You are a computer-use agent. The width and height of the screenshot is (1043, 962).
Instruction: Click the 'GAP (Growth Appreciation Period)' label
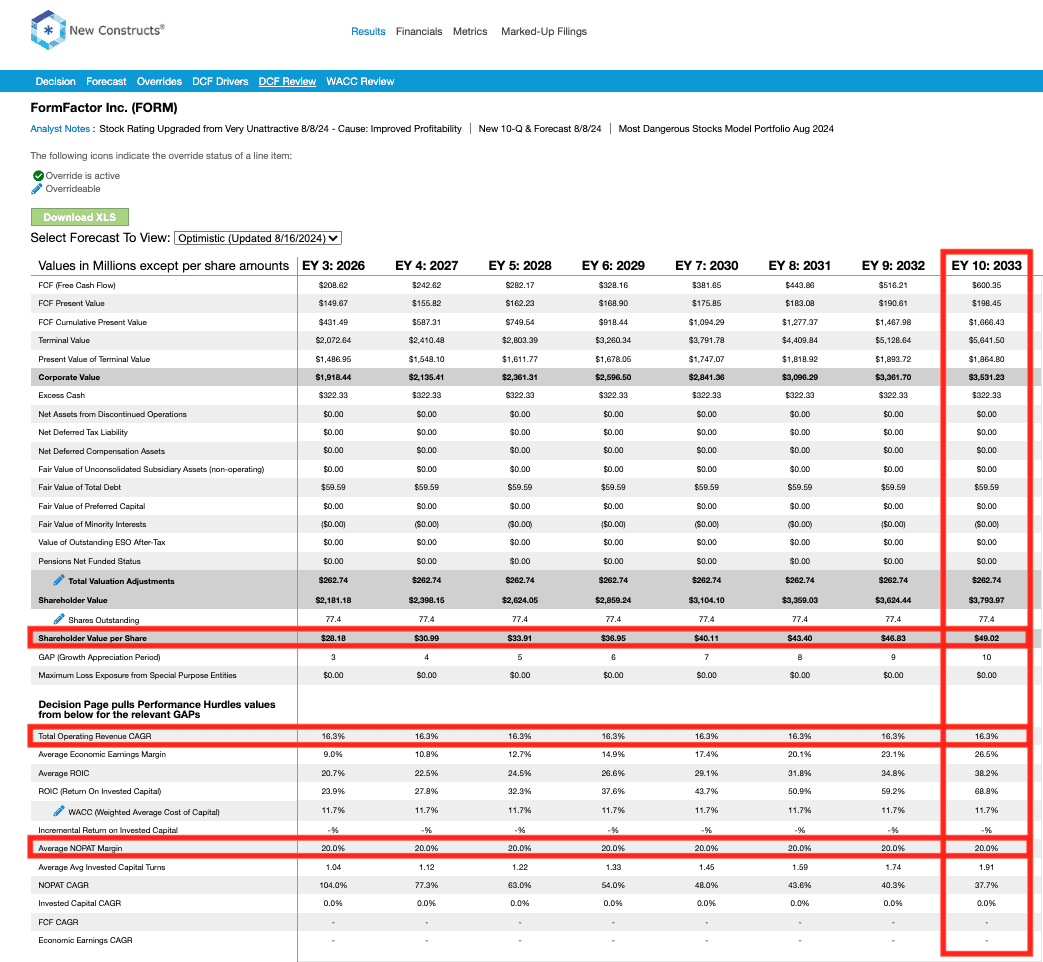[x=100, y=657]
